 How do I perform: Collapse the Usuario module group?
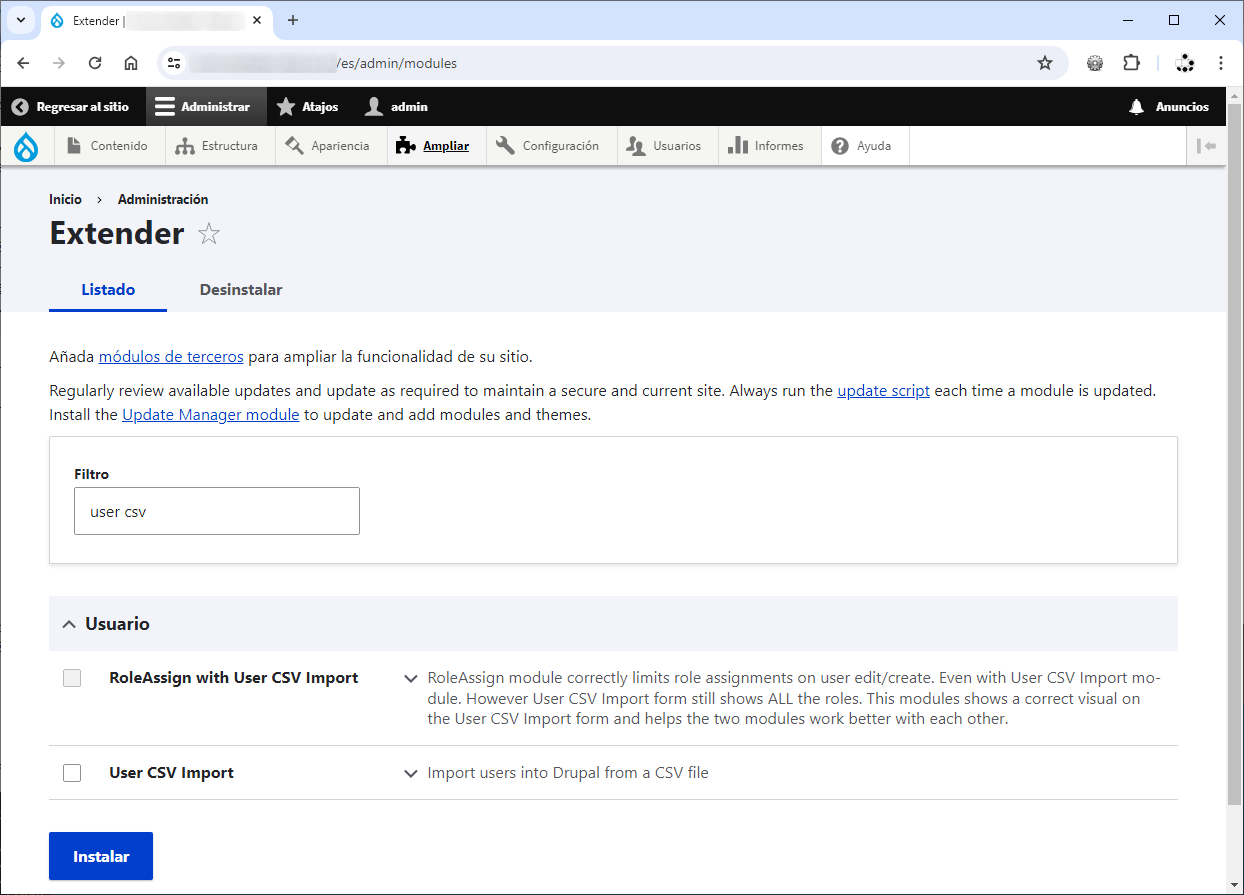click(x=613, y=624)
